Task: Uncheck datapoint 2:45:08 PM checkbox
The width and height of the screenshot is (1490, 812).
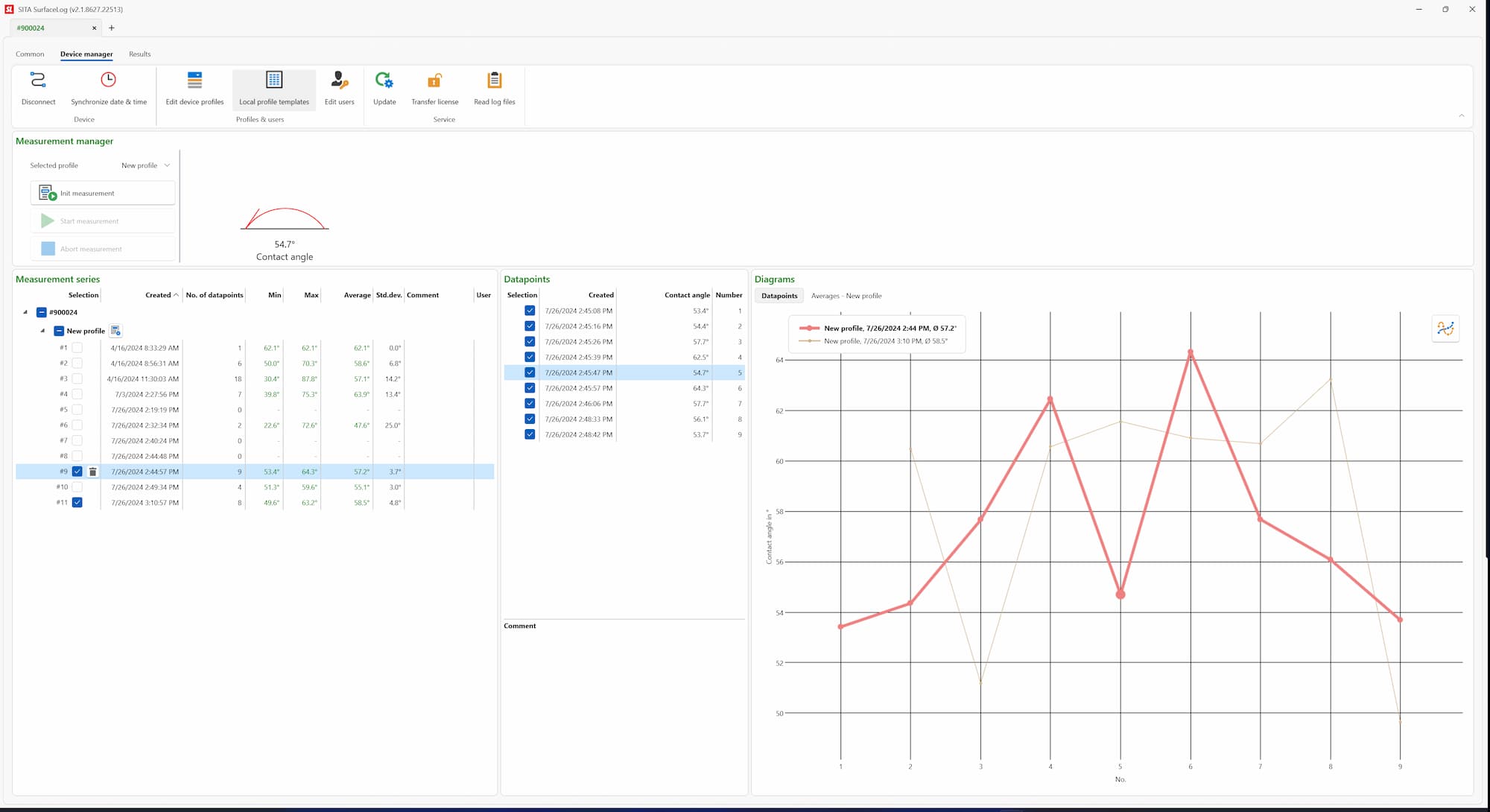Action: 530,311
